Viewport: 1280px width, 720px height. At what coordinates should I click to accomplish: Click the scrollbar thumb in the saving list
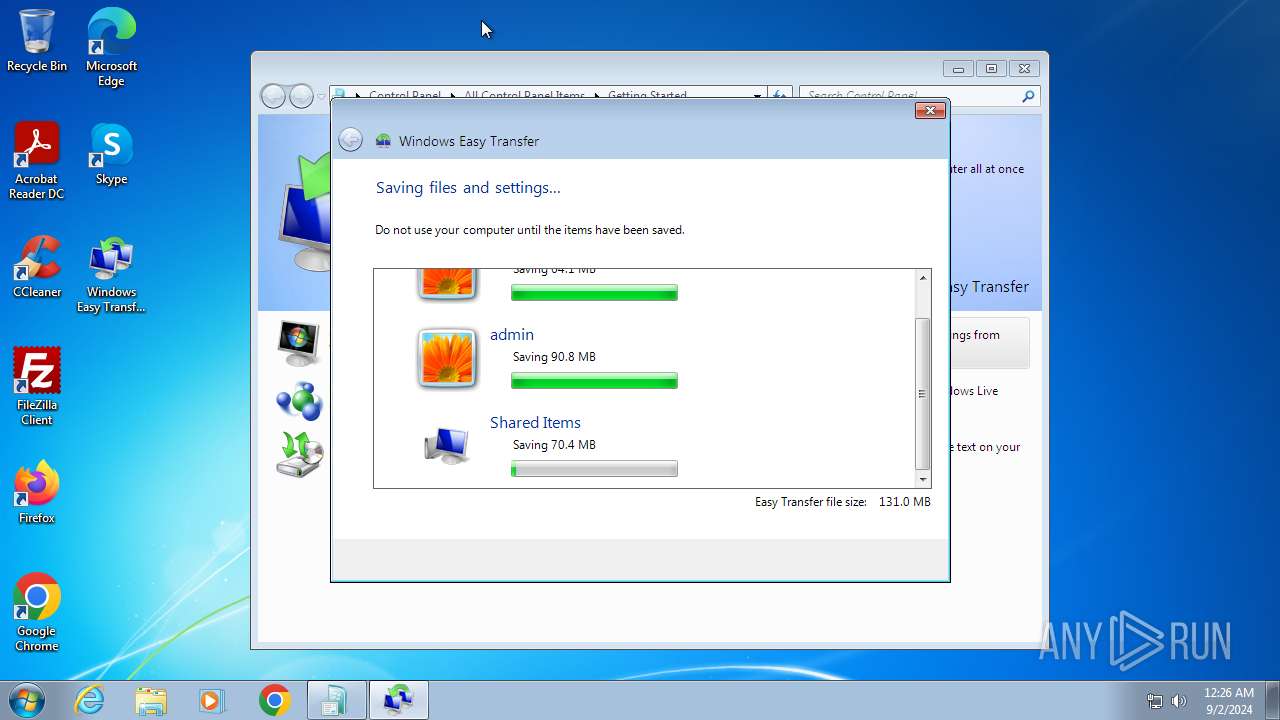[x=922, y=394]
